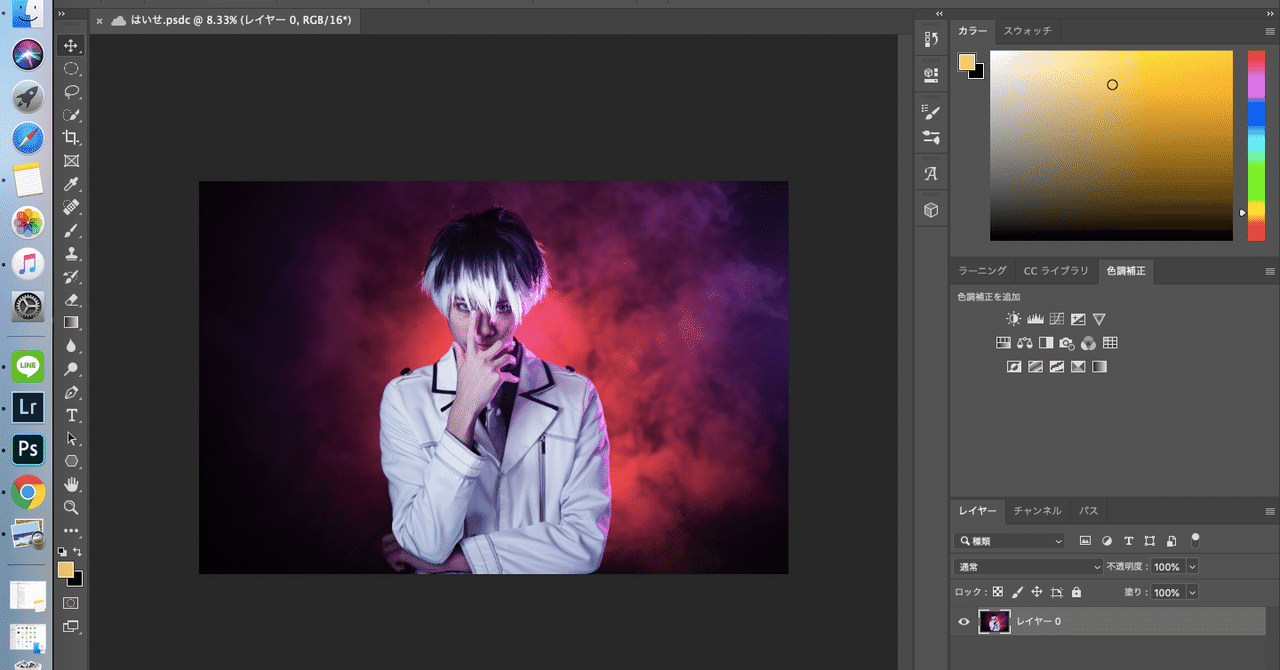Image resolution: width=1280 pixels, height=670 pixels.
Task: Open the スウォッチ tab
Action: pos(1027,31)
